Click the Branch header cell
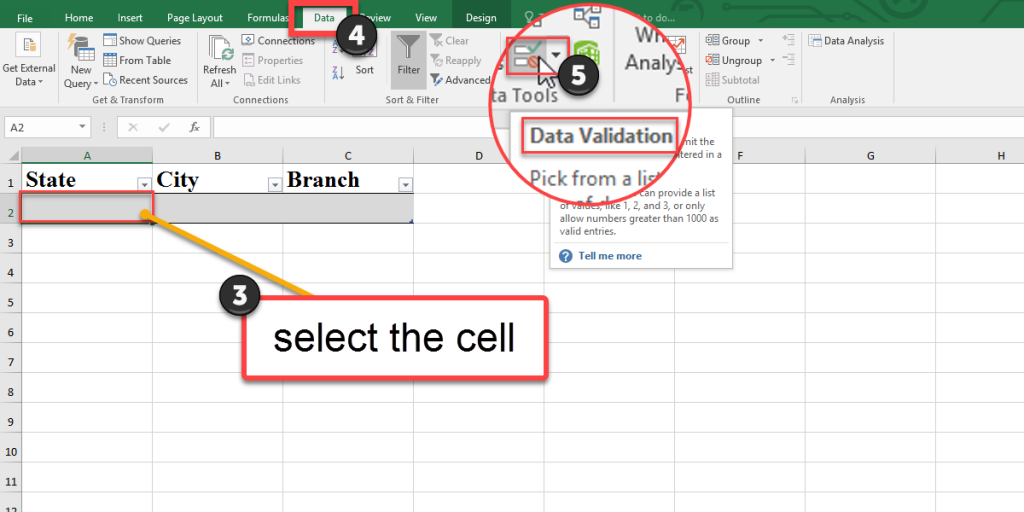 pyautogui.click(x=349, y=180)
